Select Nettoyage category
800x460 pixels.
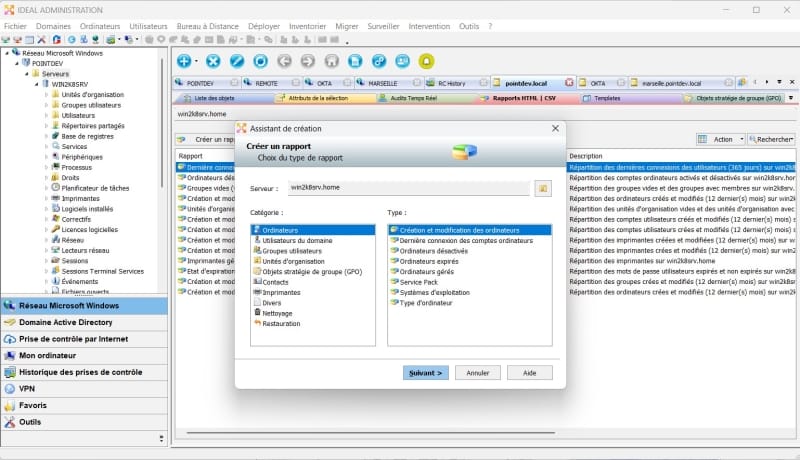click(313, 313)
